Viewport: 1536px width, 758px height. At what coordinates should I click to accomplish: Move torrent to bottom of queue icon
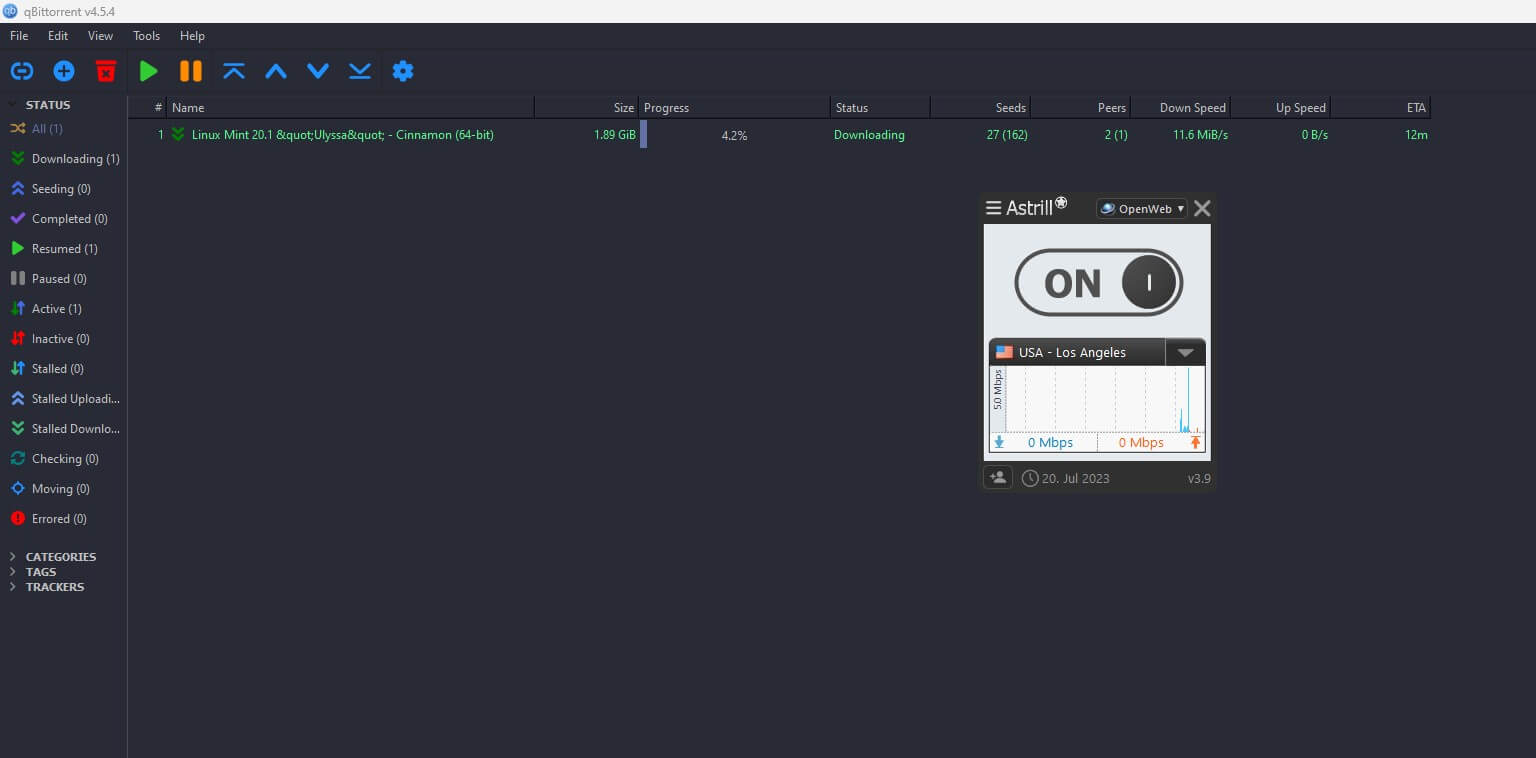[x=360, y=71]
